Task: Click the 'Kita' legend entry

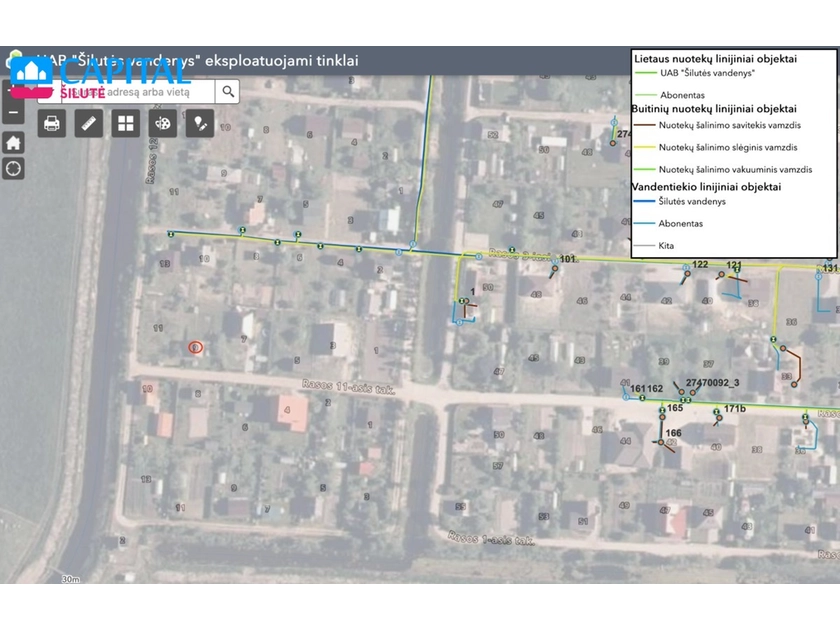Action: (x=666, y=246)
